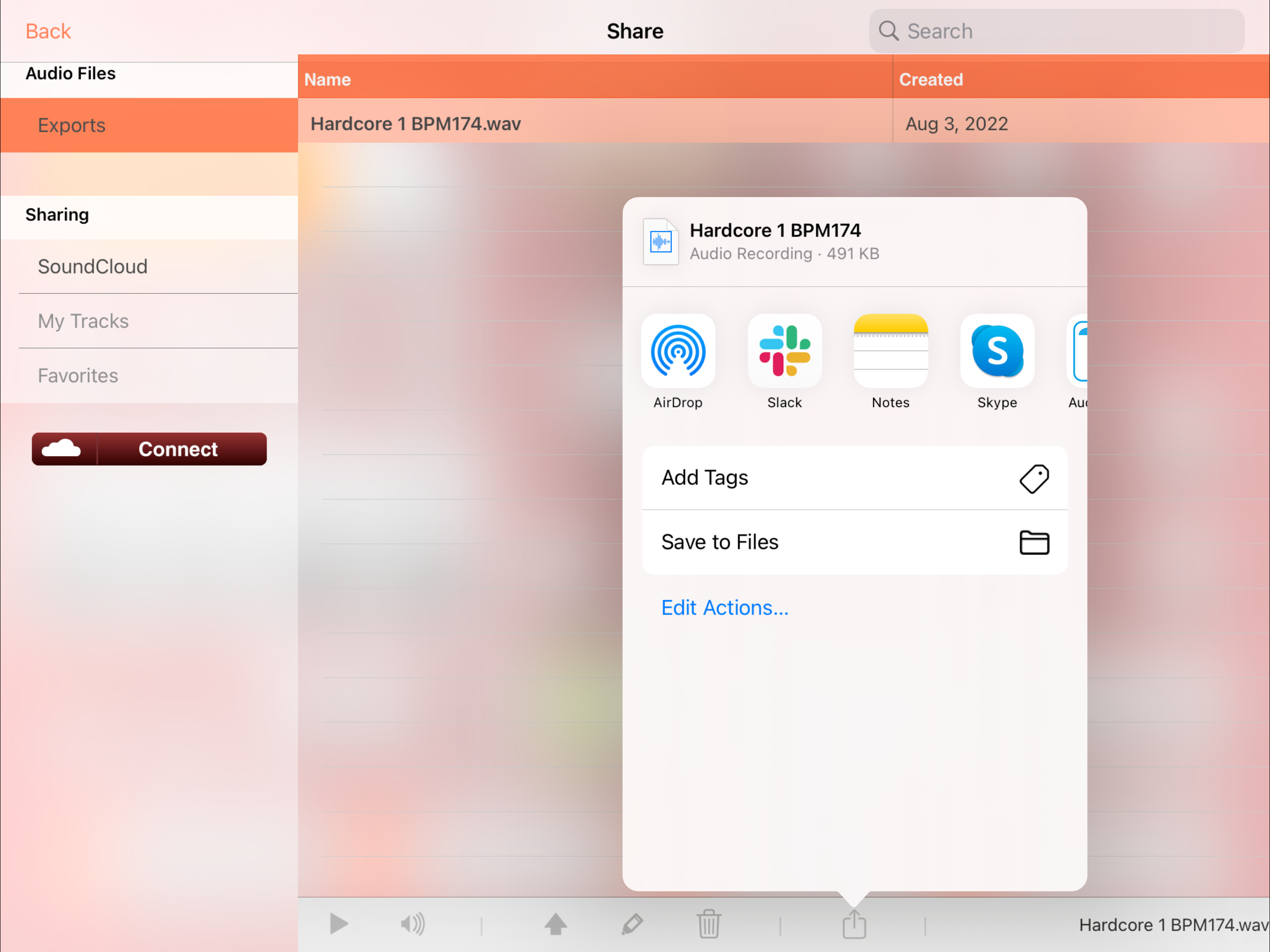Tap the speaker volume icon

(413, 924)
